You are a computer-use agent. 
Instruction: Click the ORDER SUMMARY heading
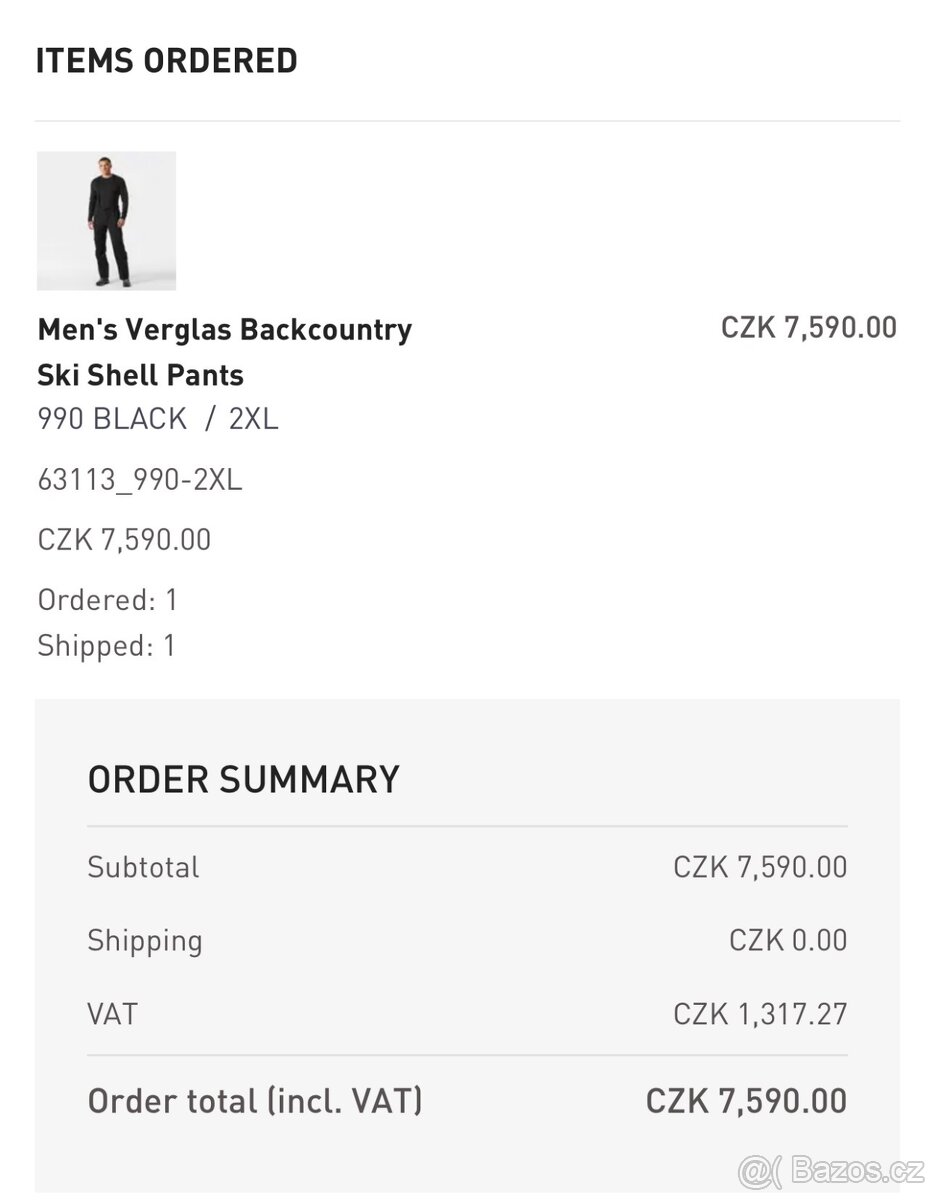point(243,779)
